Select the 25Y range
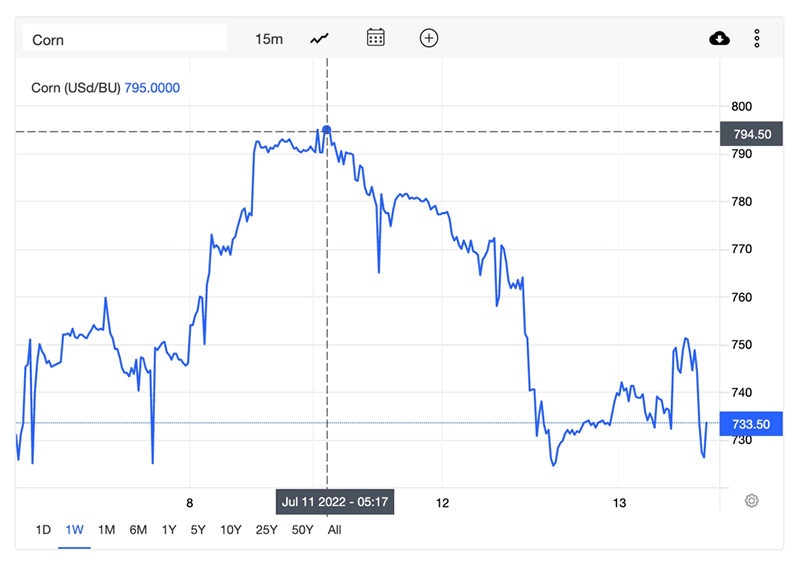This screenshot has height=565, width=800. point(266,530)
